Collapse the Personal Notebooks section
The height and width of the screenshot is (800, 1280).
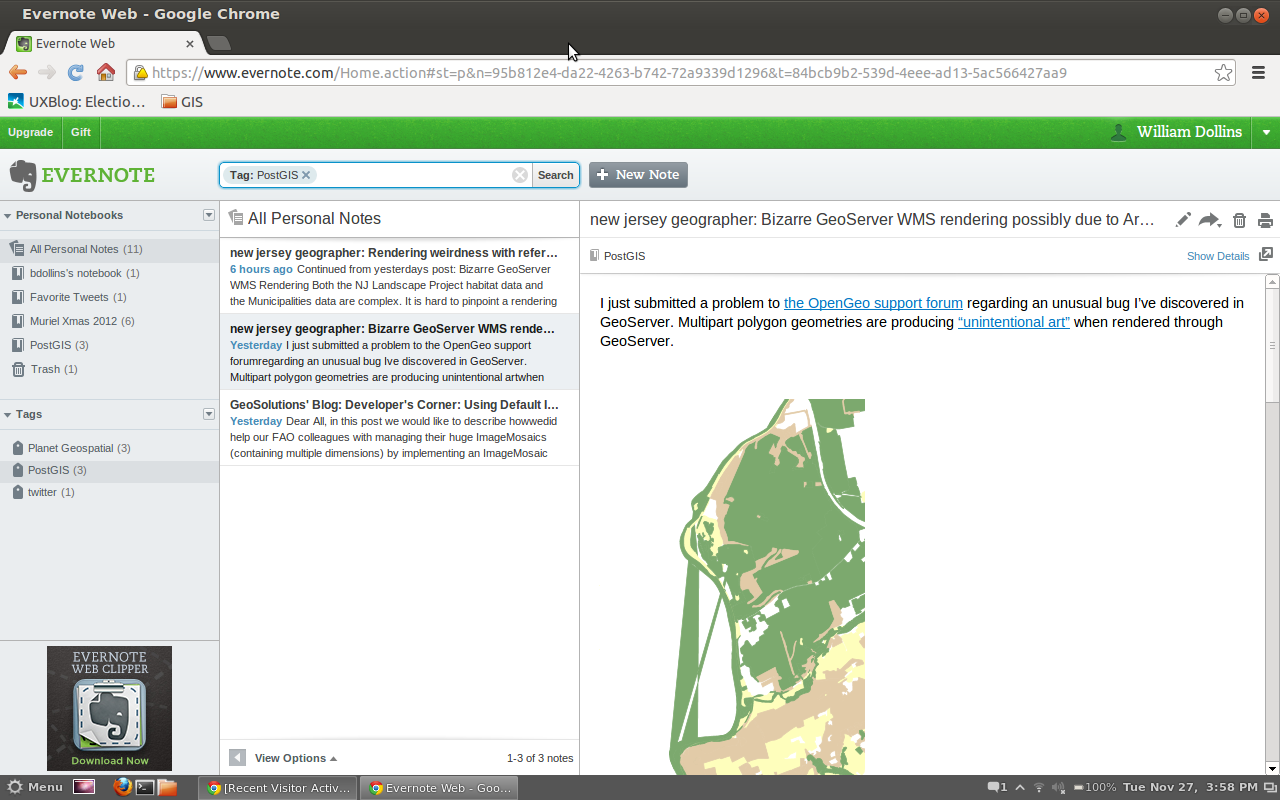coord(7,215)
